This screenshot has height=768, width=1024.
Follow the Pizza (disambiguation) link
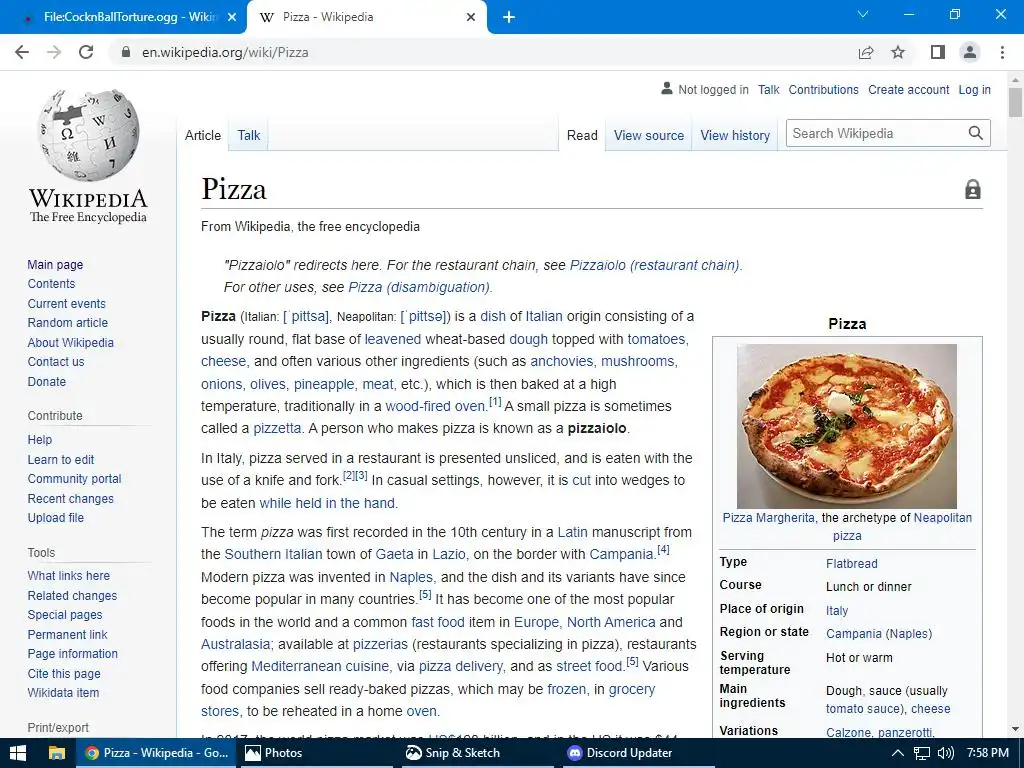419,287
